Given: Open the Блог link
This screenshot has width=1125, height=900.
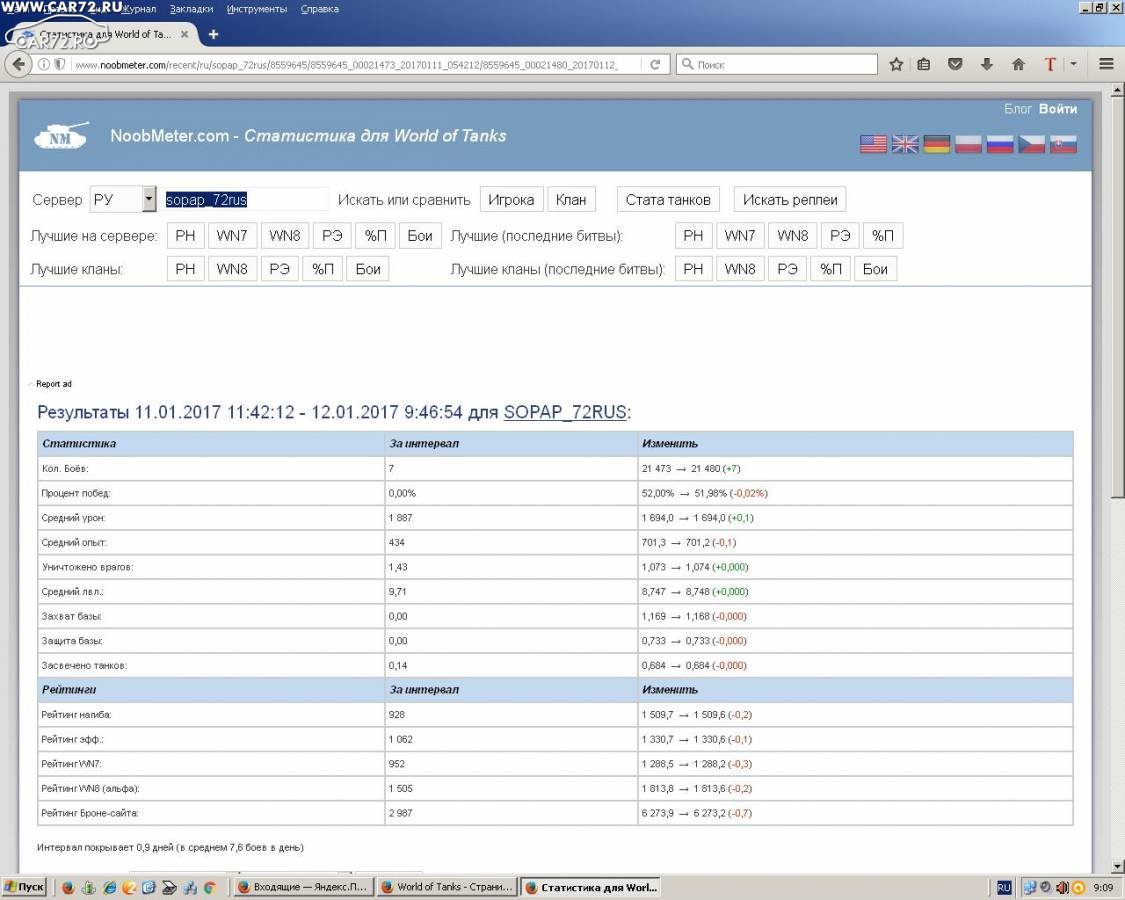Looking at the screenshot, I should pos(1017,109).
